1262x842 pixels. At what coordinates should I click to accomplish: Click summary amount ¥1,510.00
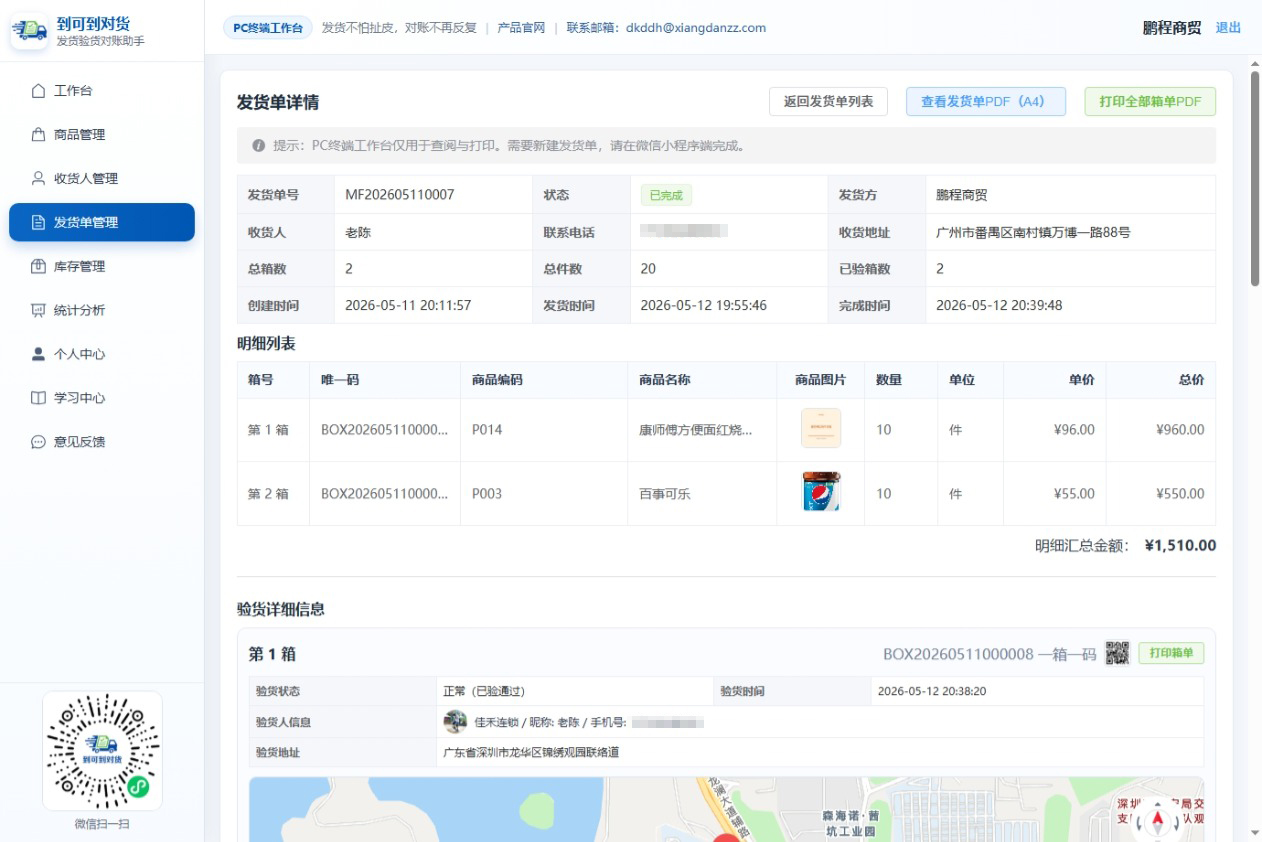[x=1180, y=546]
